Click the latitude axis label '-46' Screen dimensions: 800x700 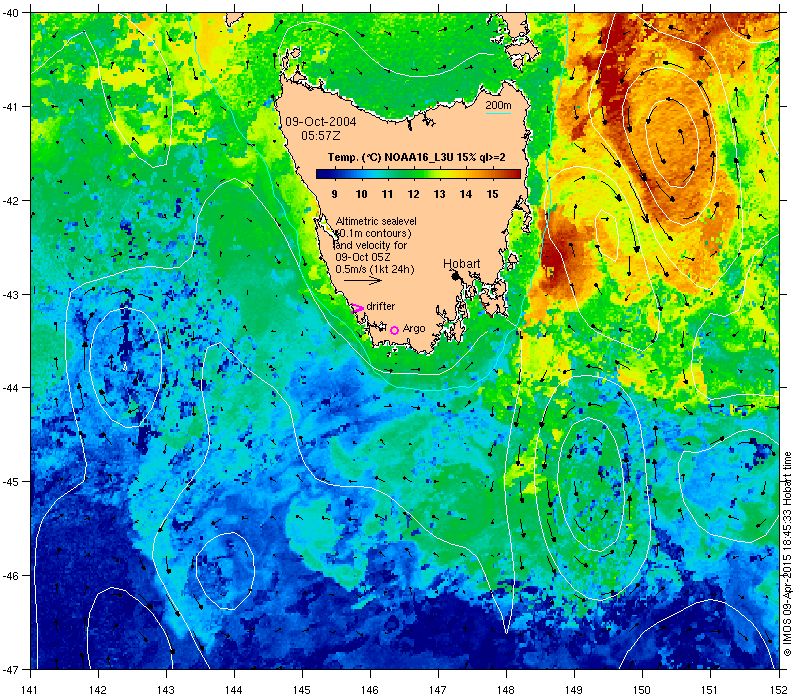click(10, 576)
